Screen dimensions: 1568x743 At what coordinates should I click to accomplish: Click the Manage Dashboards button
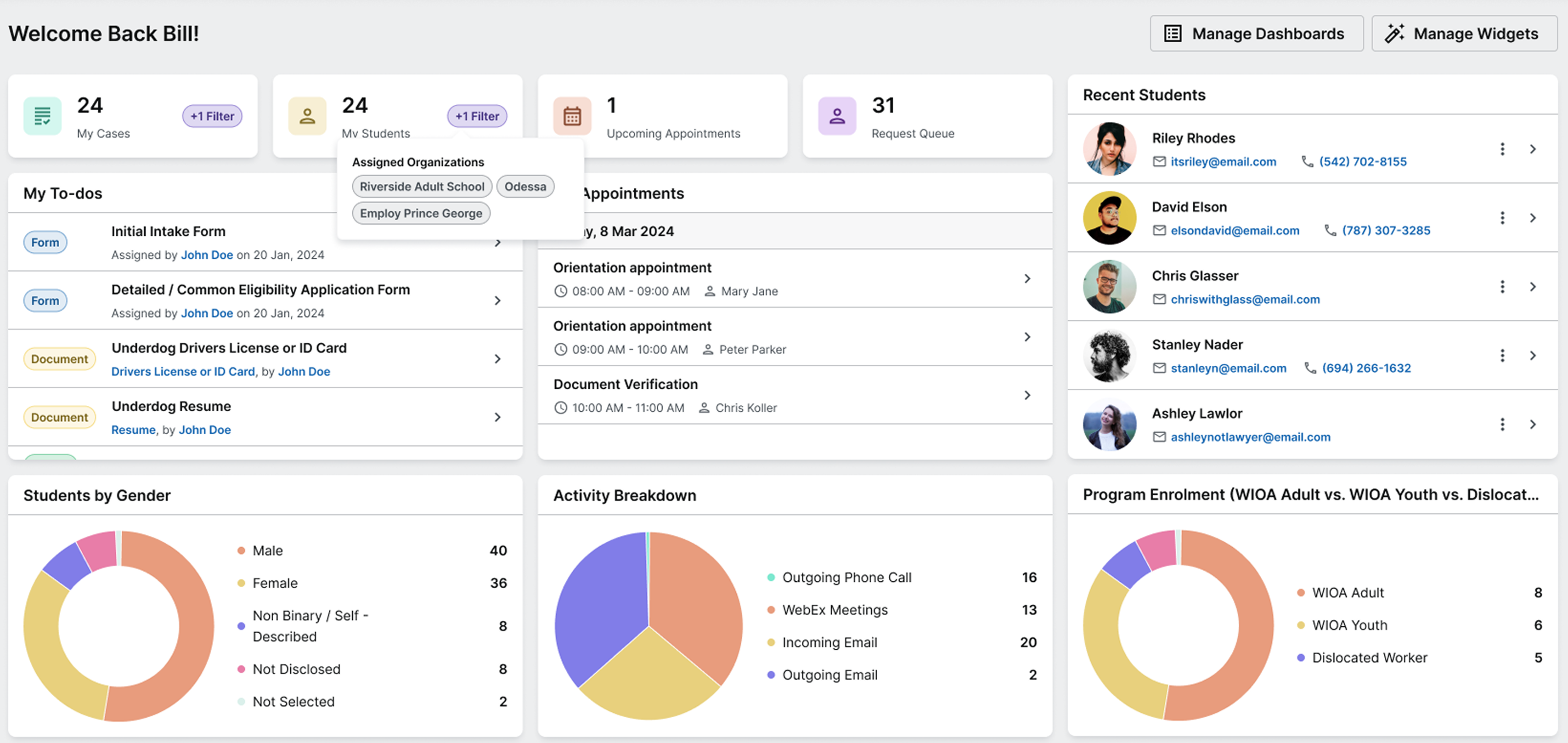(x=1256, y=34)
